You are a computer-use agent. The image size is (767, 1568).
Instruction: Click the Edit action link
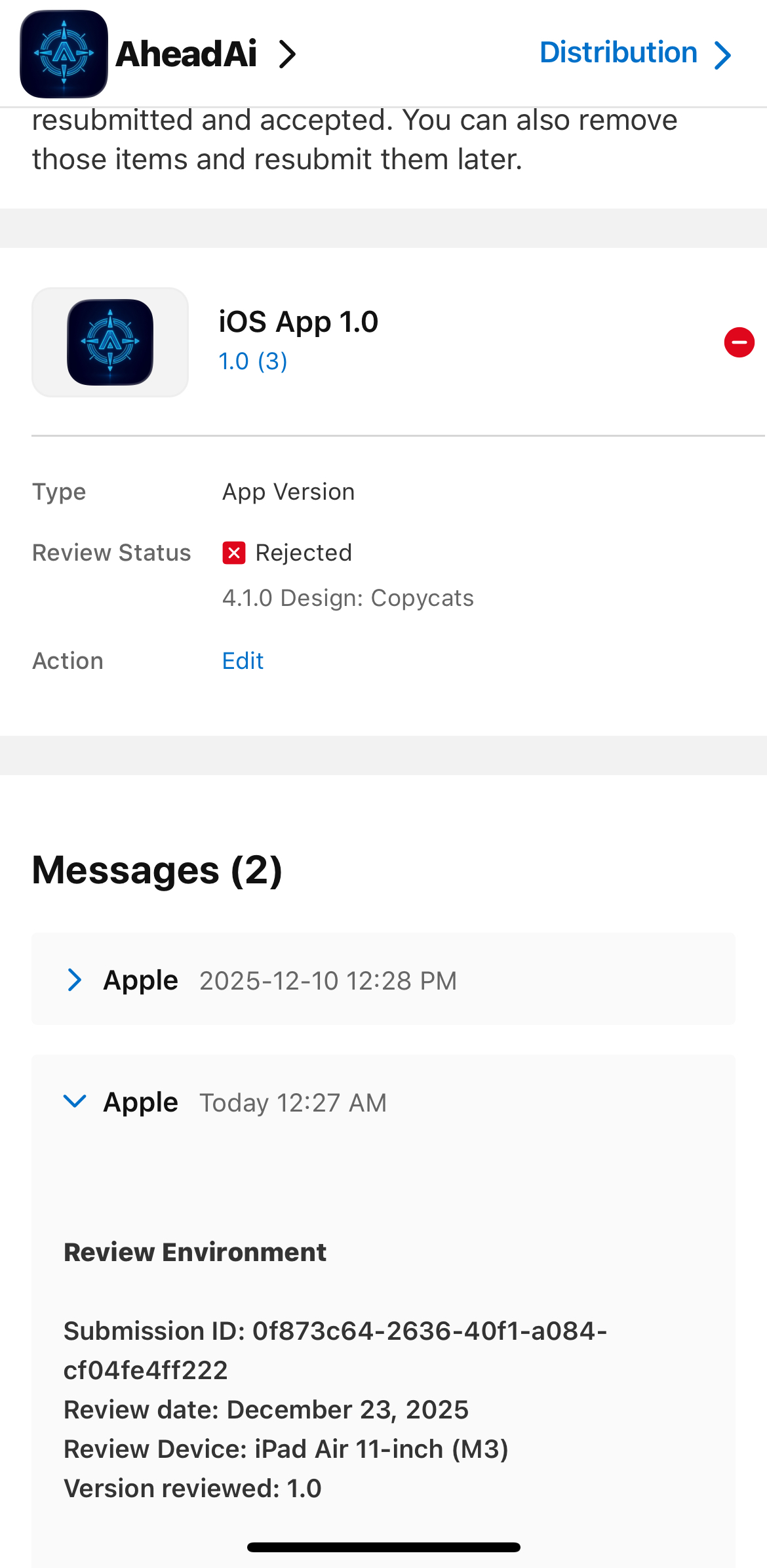point(243,661)
